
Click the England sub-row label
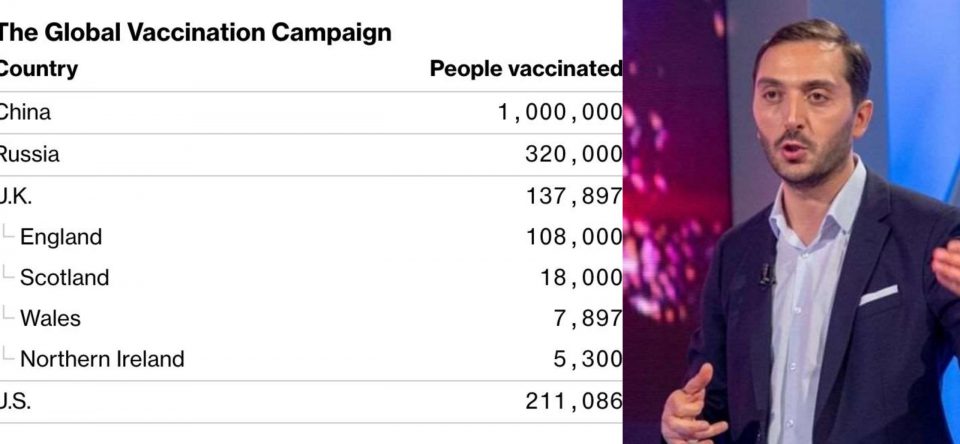point(61,236)
